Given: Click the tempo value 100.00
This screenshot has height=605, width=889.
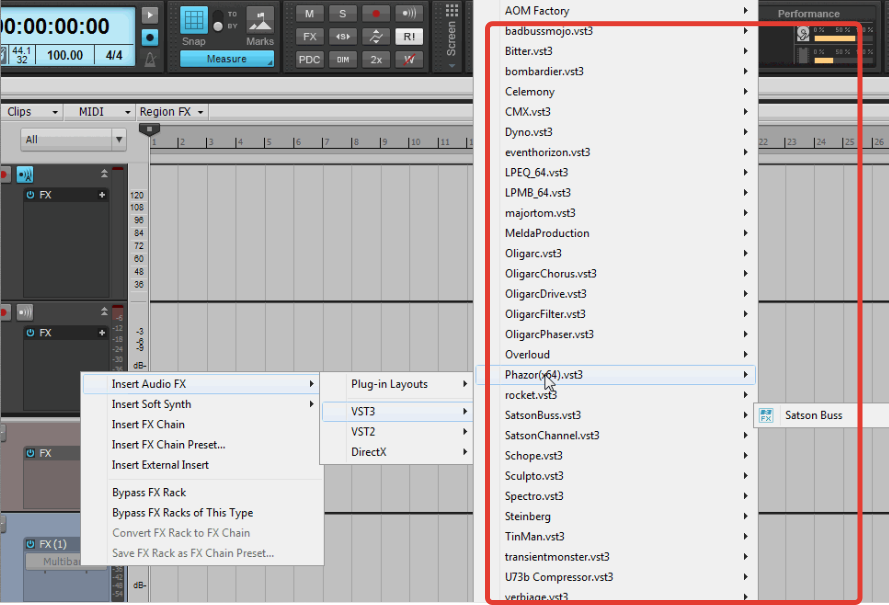Looking at the screenshot, I should (65, 56).
